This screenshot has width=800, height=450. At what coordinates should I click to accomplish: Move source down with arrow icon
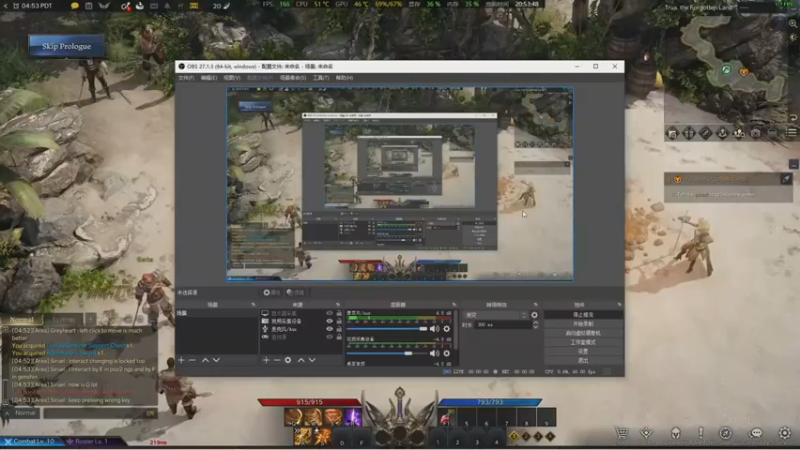[x=312, y=360]
